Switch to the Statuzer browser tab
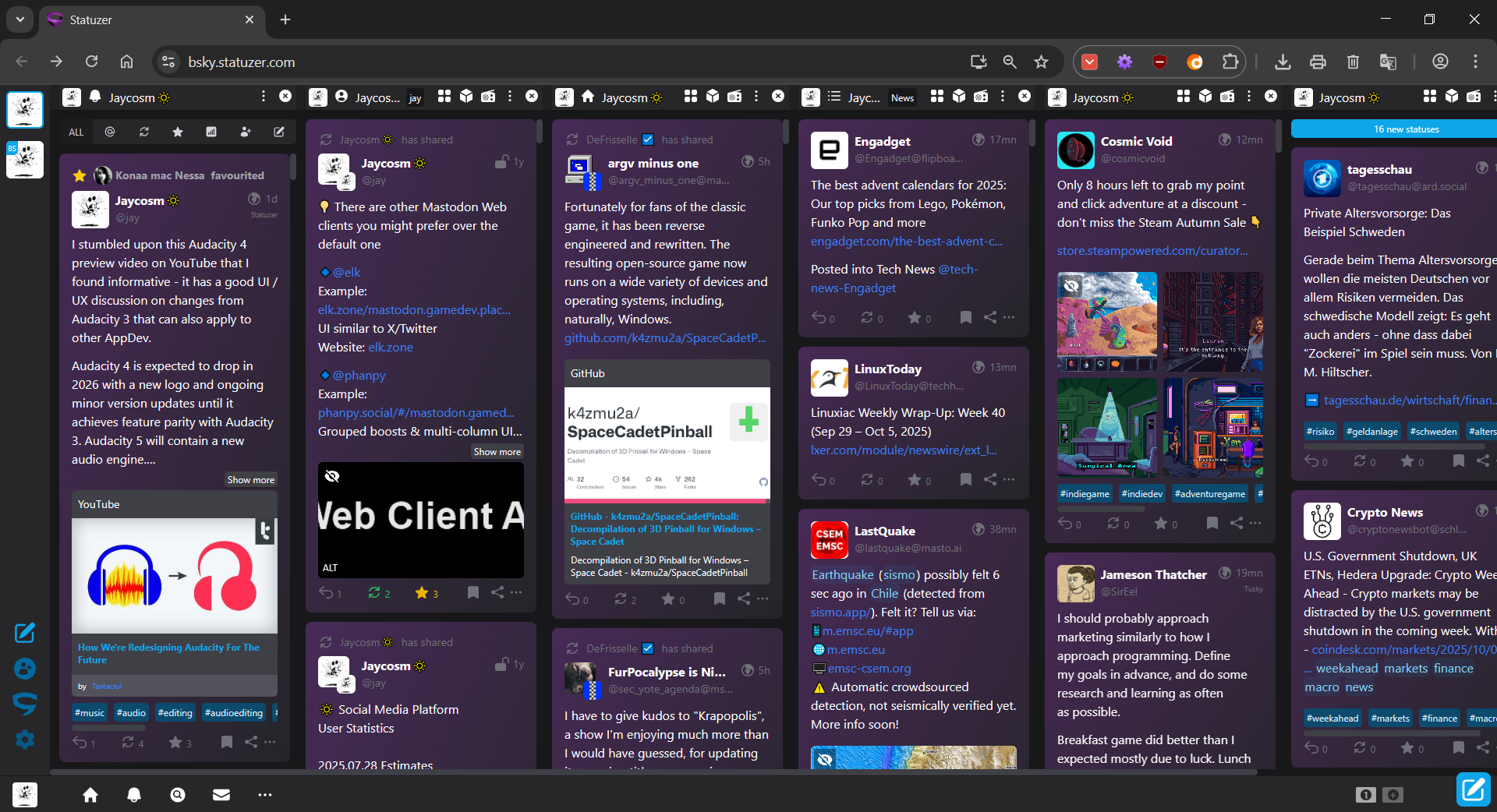This screenshot has height=812, width=1497. click(x=148, y=19)
